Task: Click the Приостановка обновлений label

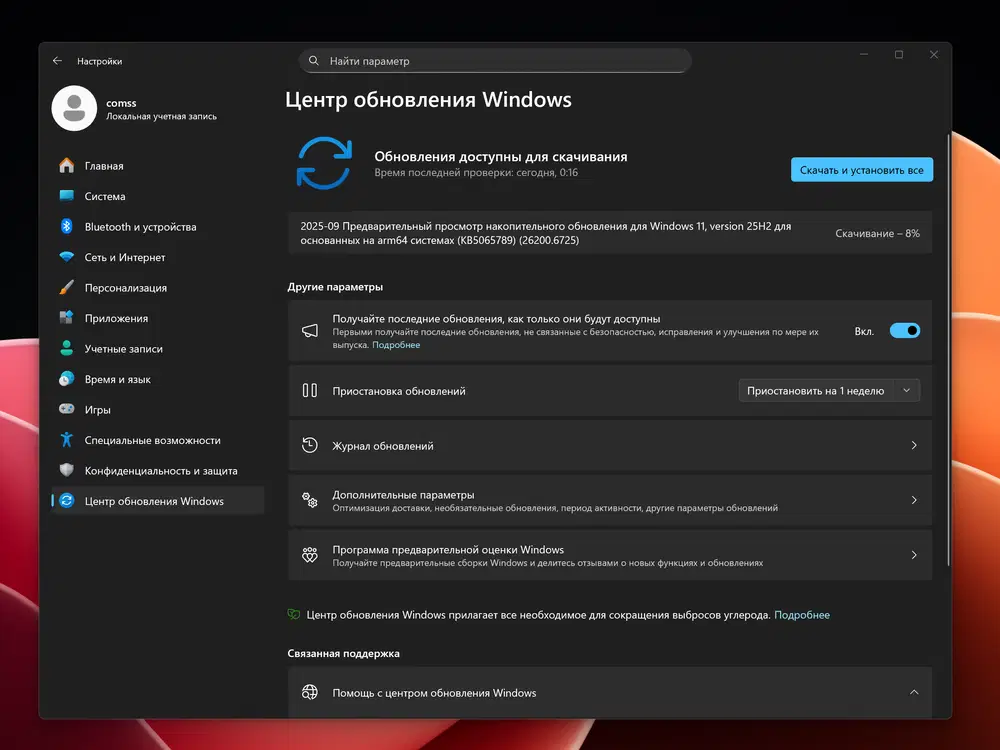Action: [x=399, y=391]
